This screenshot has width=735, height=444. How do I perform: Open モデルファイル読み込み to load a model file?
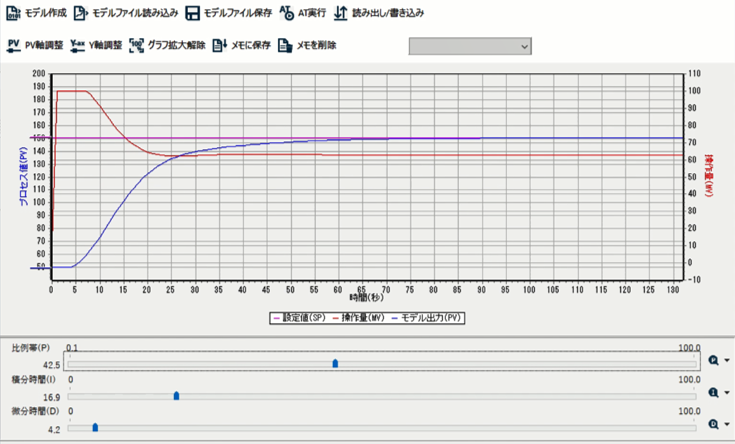pyautogui.click(x=81, y=14)
